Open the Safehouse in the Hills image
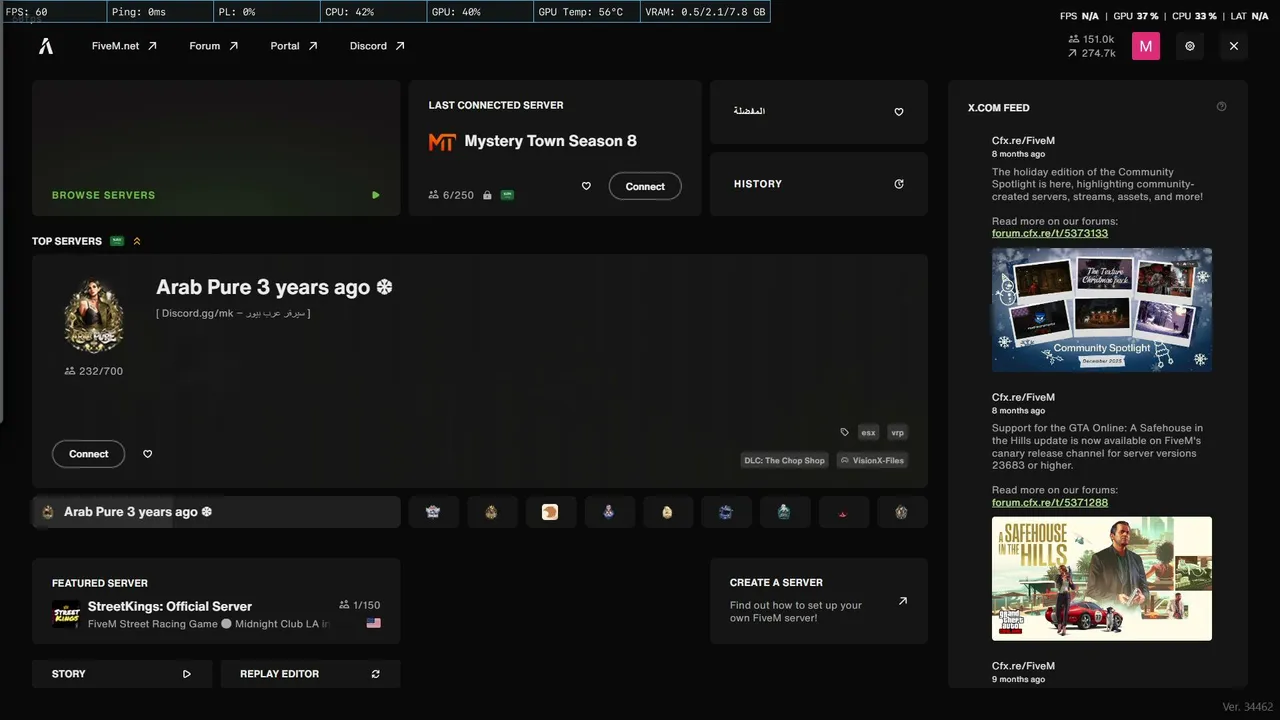The width and height of the screenshot is (1280, 720). (1102, 579)
